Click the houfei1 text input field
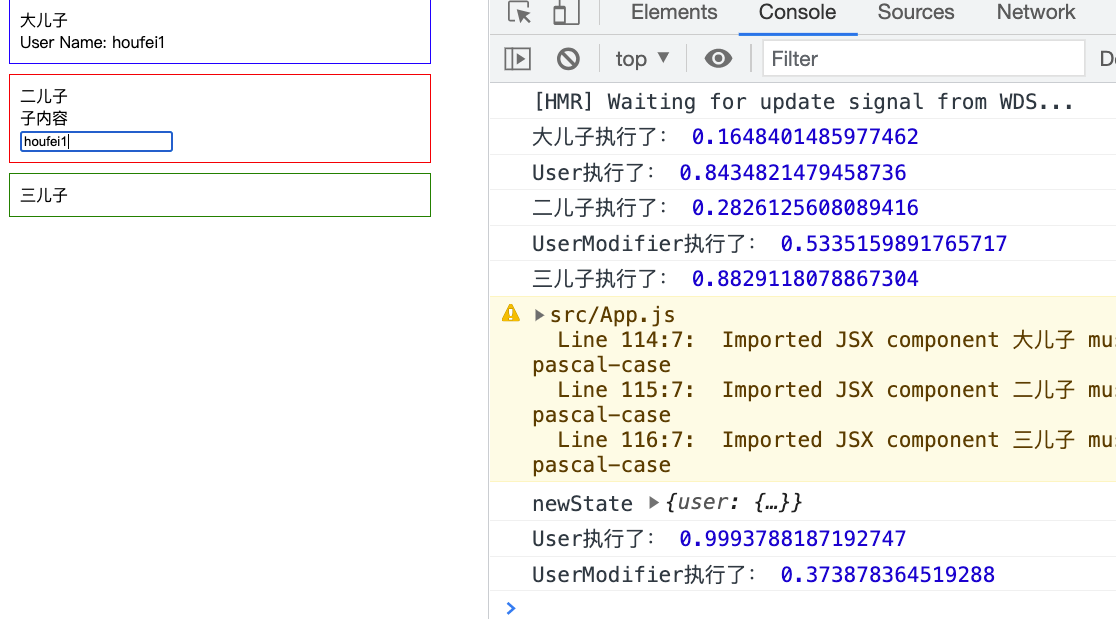 click(97, 142)
